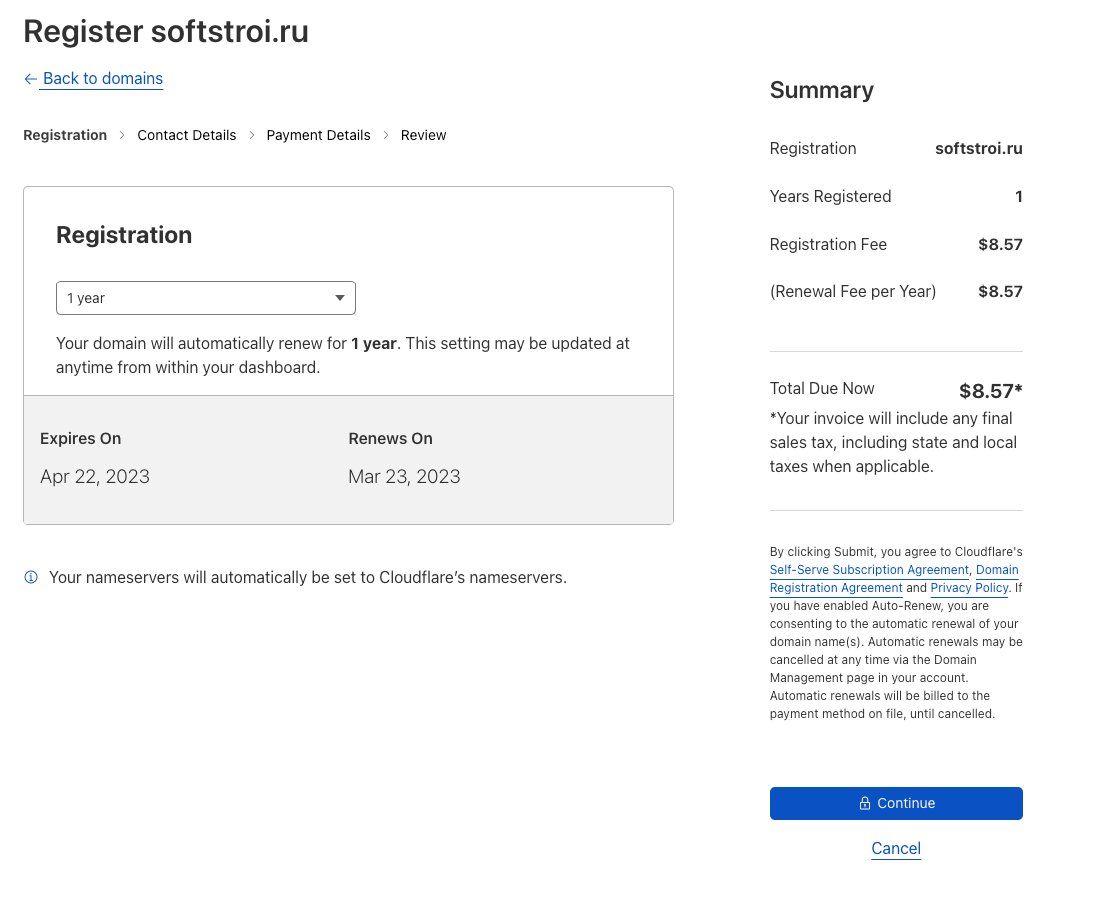Select the Registration breadcrumb step

(x=65, y=135)
